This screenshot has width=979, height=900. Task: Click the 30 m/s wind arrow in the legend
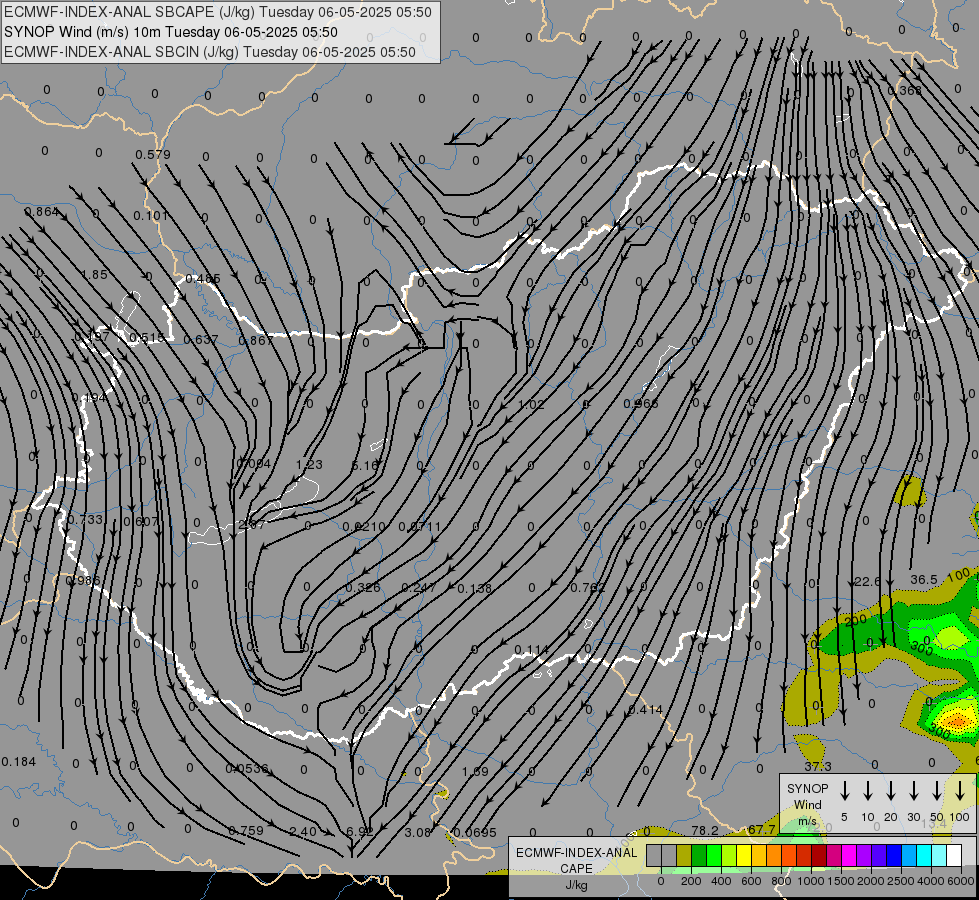913,791
